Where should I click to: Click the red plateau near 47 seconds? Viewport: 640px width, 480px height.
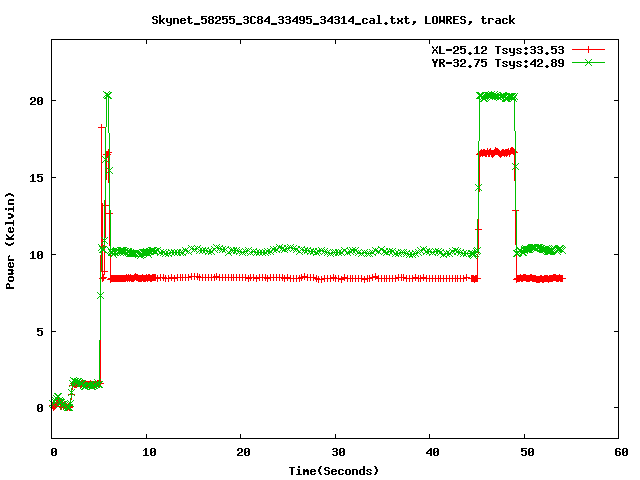coord(497,153)
